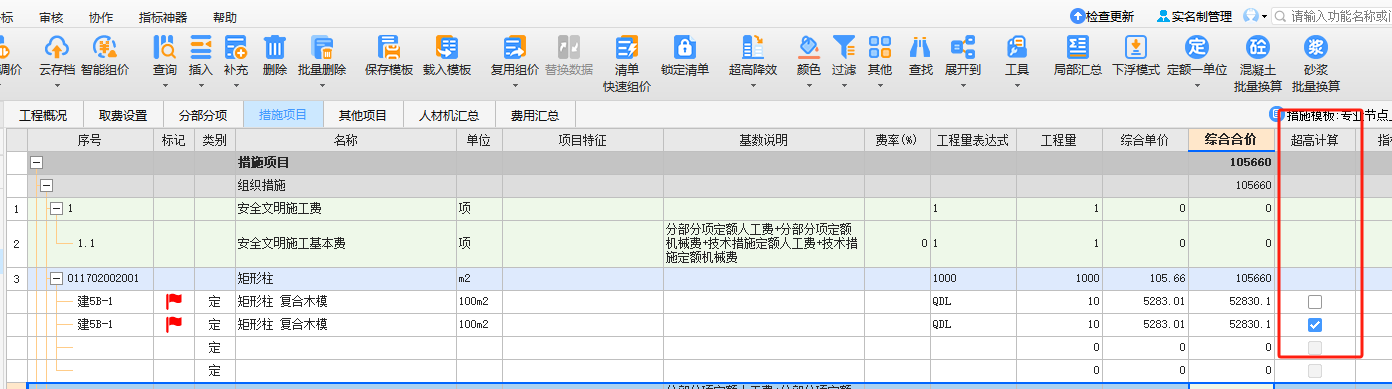The width and height of the screenshot is (1392, 389).
Task: Switch to the 取费设置 tab
Action: click(123, 115)
